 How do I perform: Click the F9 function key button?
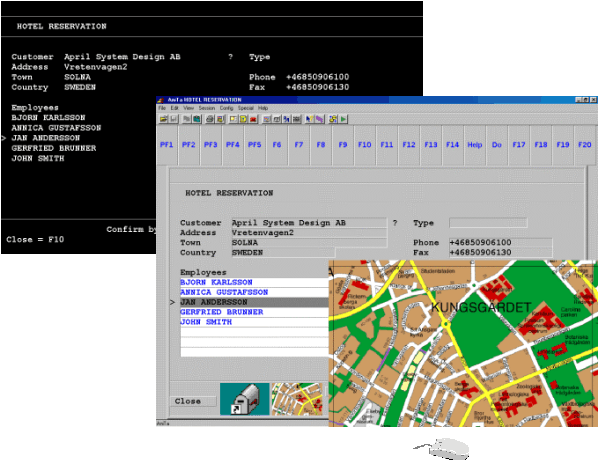343,145
